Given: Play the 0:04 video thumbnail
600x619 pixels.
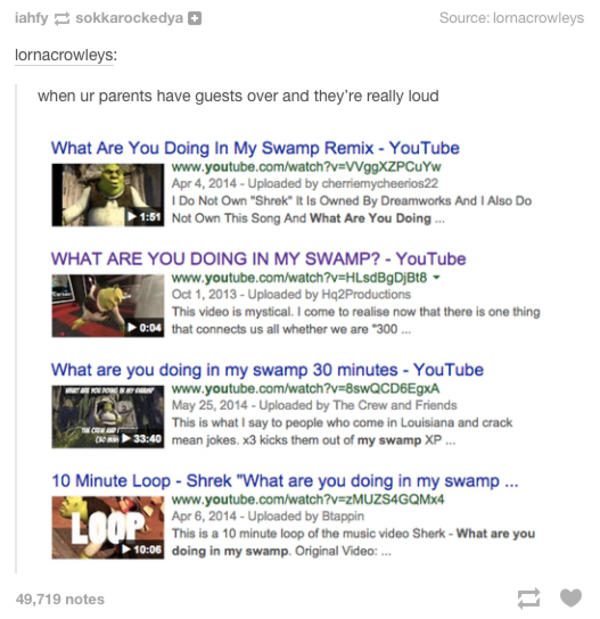Looking at the screenshot, I should [108, 306].
